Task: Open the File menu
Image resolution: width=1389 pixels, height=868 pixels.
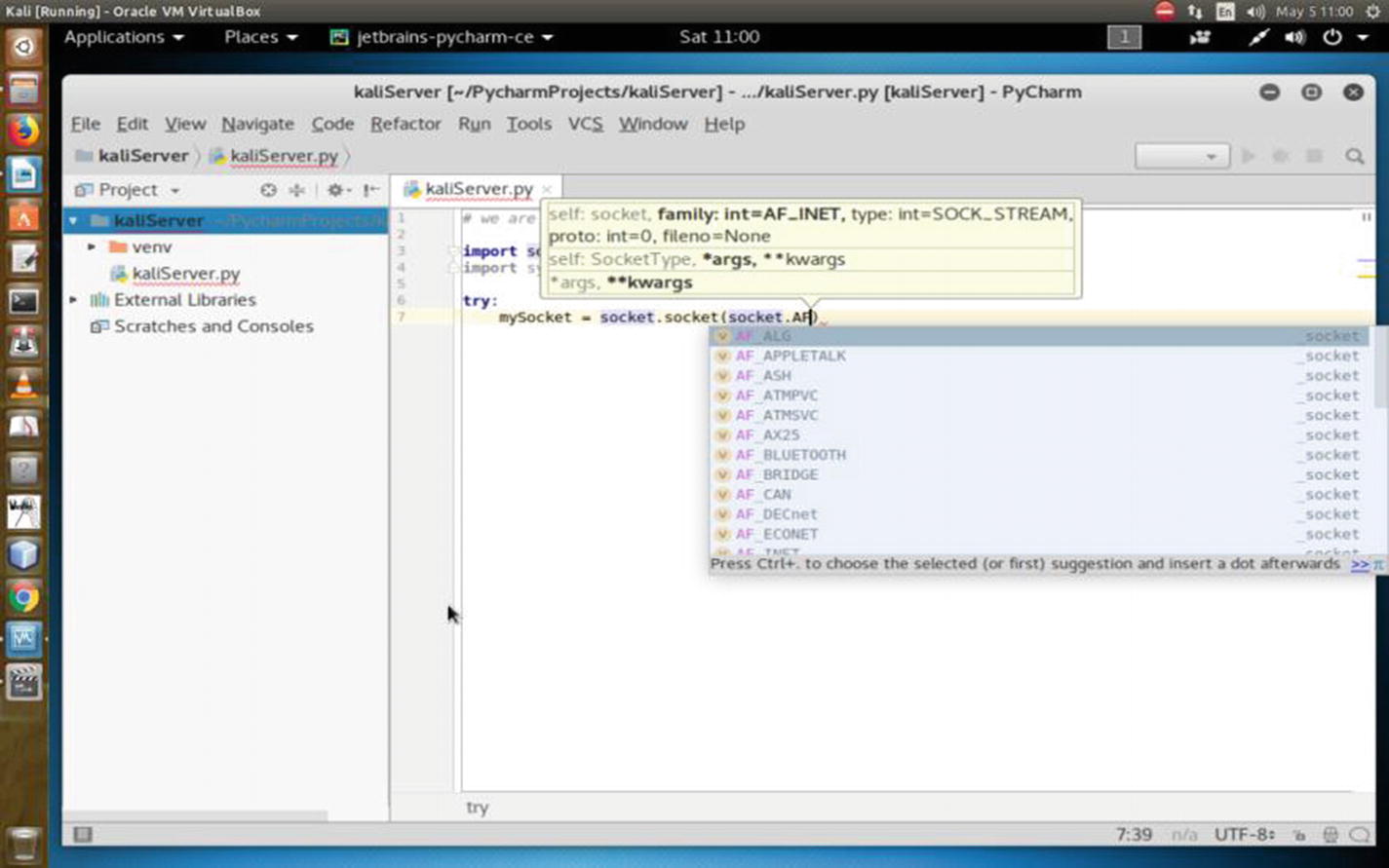Action: point(86,124)
